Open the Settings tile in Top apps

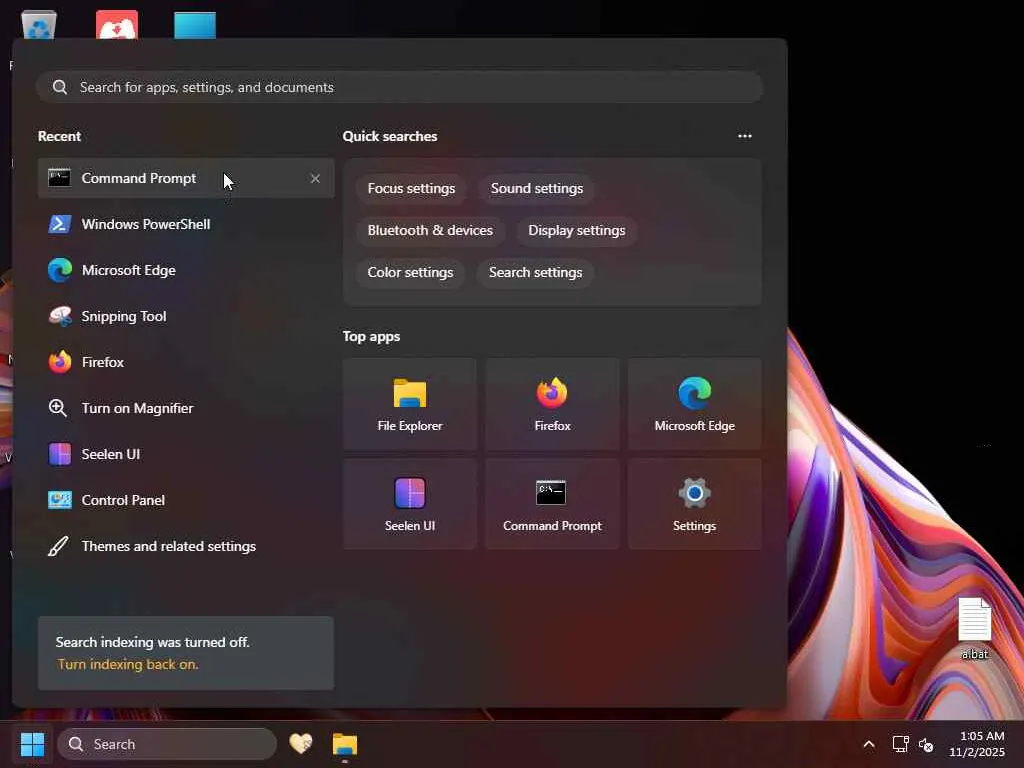coord(695,504)
